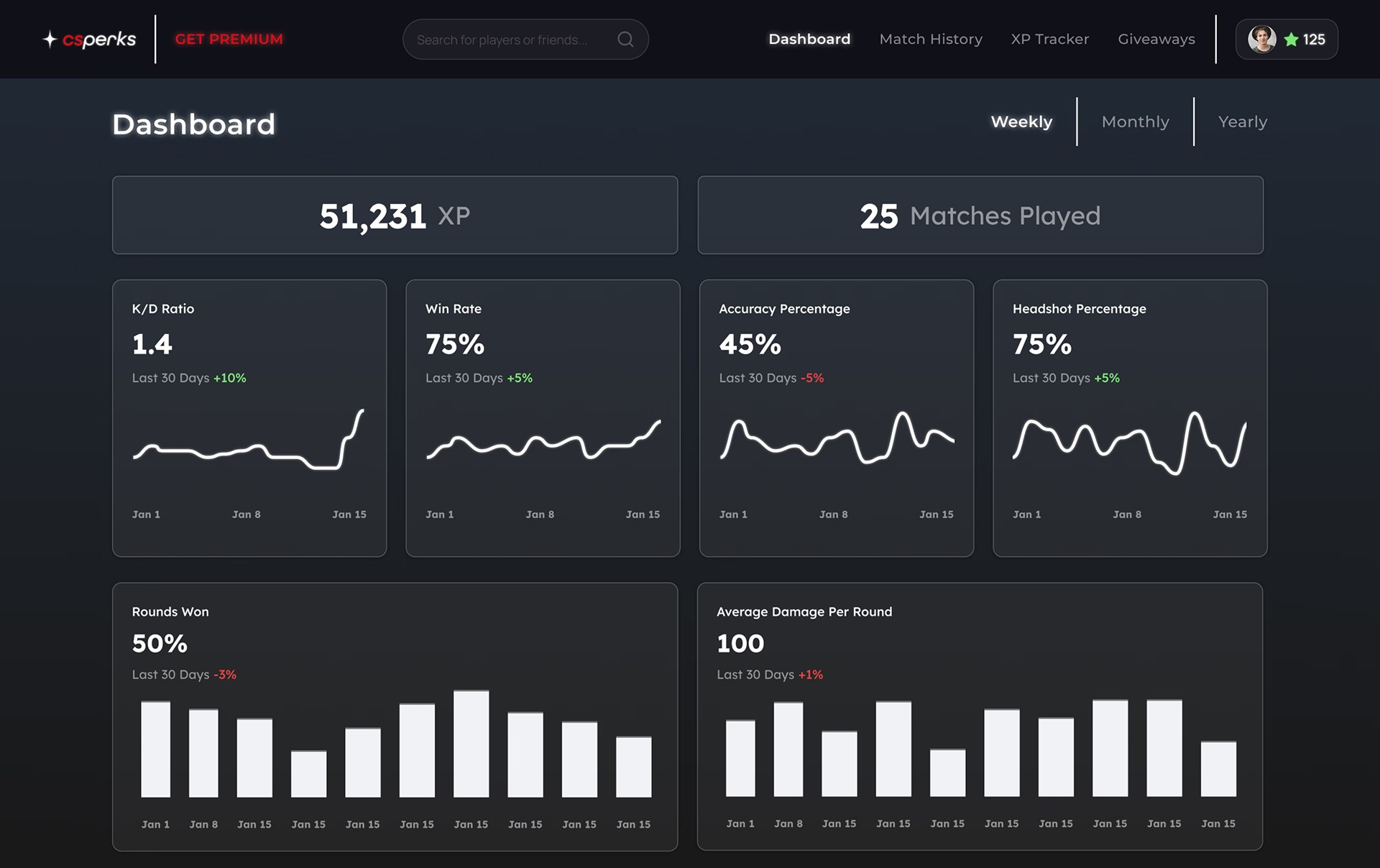Click GET PREMIUM link
The width and height of the screenshot is (1380, 868).
[x=229, y=40]
